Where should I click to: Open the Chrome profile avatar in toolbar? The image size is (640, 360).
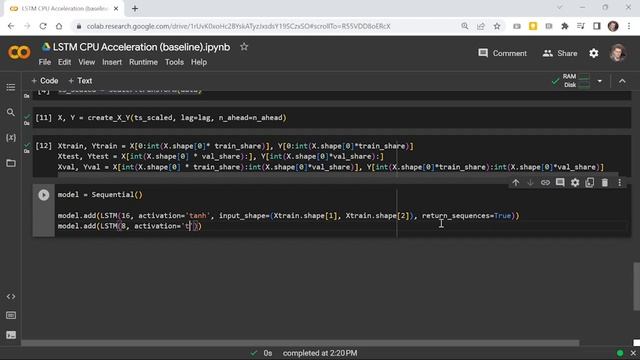coord(613,26)
